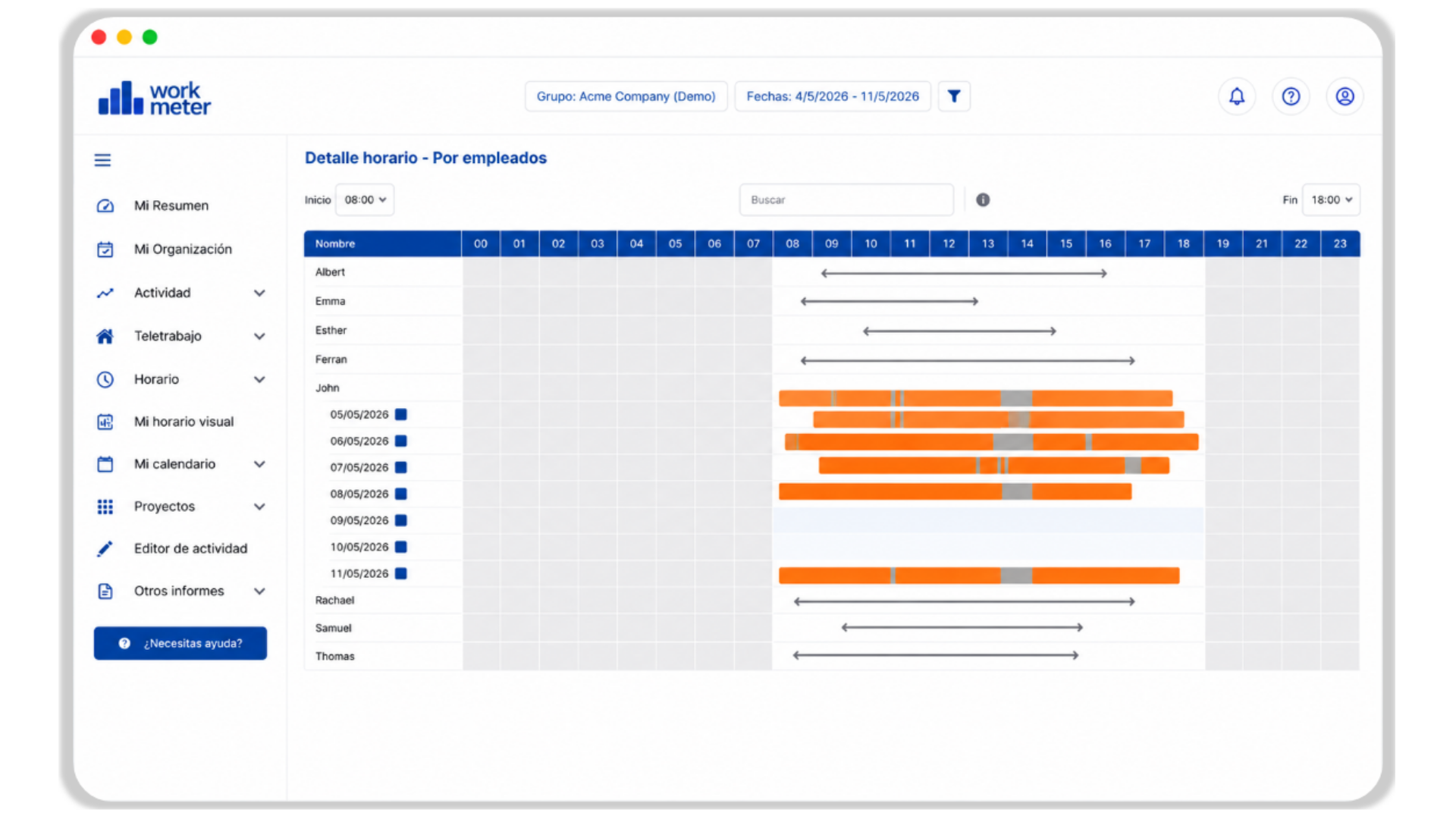This screenshot has width=1456, height=819.
Task: Click the Mi Resumen gauge icon
Action: click(105, 206)
